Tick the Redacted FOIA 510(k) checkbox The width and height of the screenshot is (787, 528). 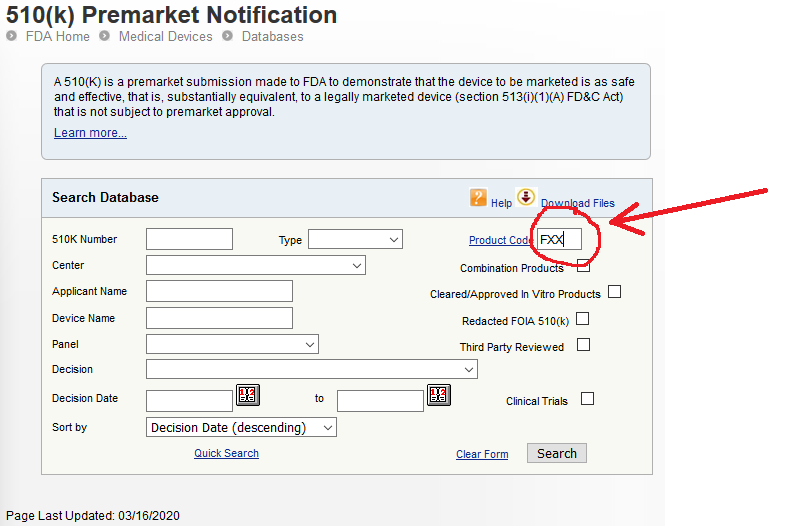pyautogui.click(x=582, y=319)
